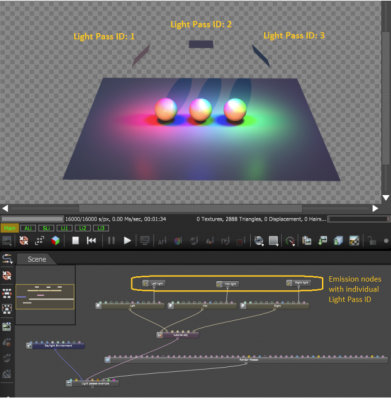Toggle the checkered alpha background icon
Screen dimensions: 391x400
(354, 240)
